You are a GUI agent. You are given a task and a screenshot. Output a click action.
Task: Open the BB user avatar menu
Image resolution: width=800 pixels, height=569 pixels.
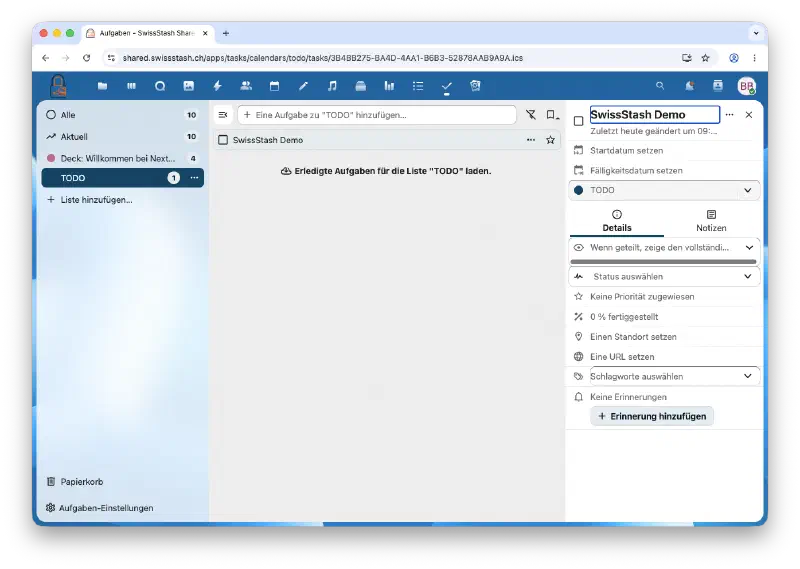point(746,86)
